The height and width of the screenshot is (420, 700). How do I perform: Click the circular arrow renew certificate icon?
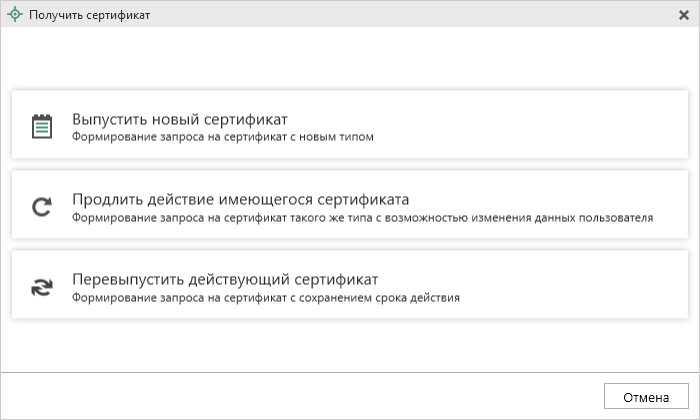41,207
